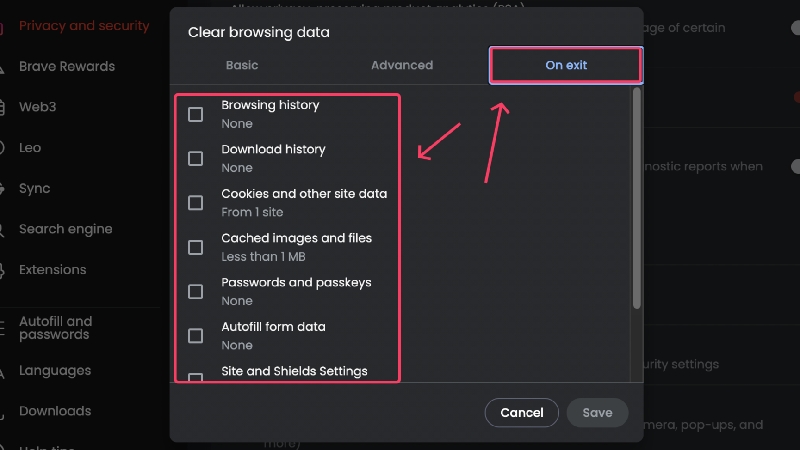Enable the Download history checkbox
Screen dimensions: 800x450
click(196, 158)
